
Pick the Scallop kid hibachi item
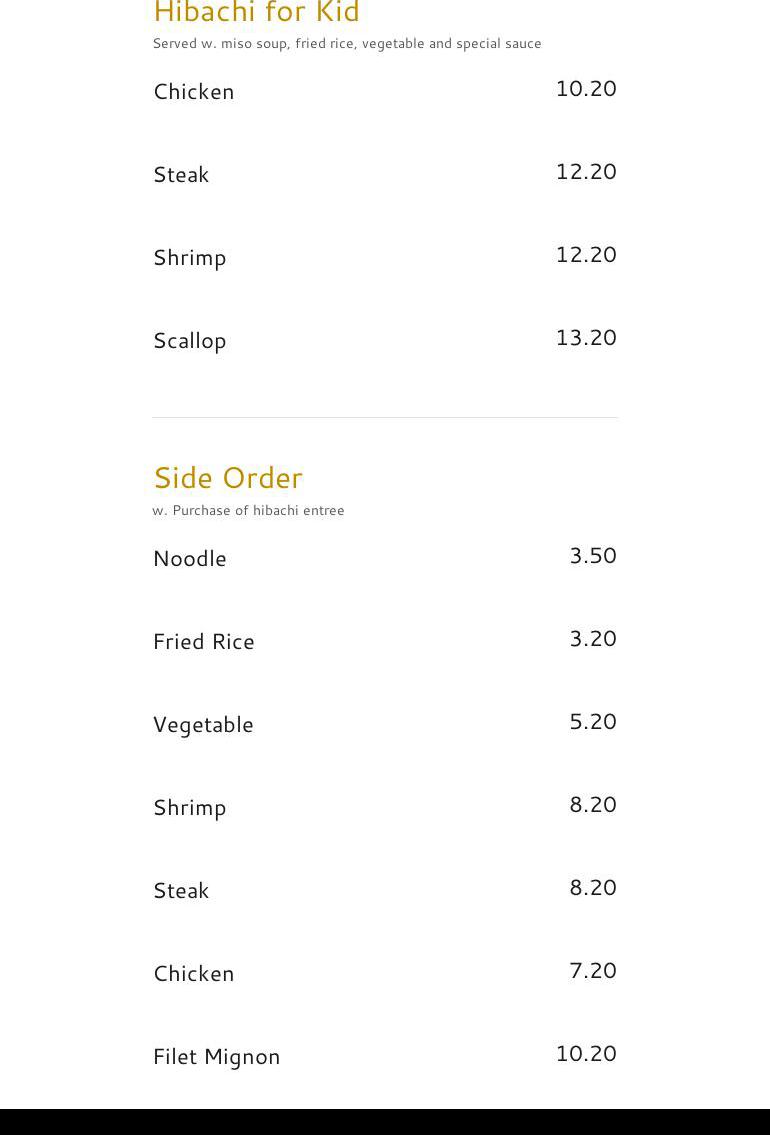[189, 340]
